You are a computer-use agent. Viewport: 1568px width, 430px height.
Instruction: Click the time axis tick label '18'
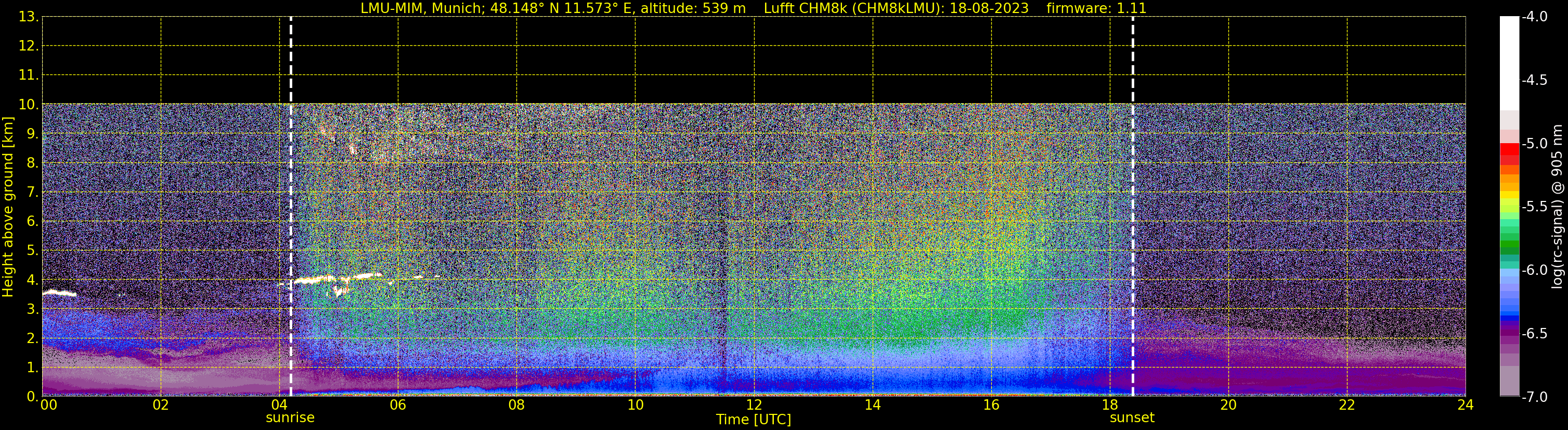[1110, 405]
